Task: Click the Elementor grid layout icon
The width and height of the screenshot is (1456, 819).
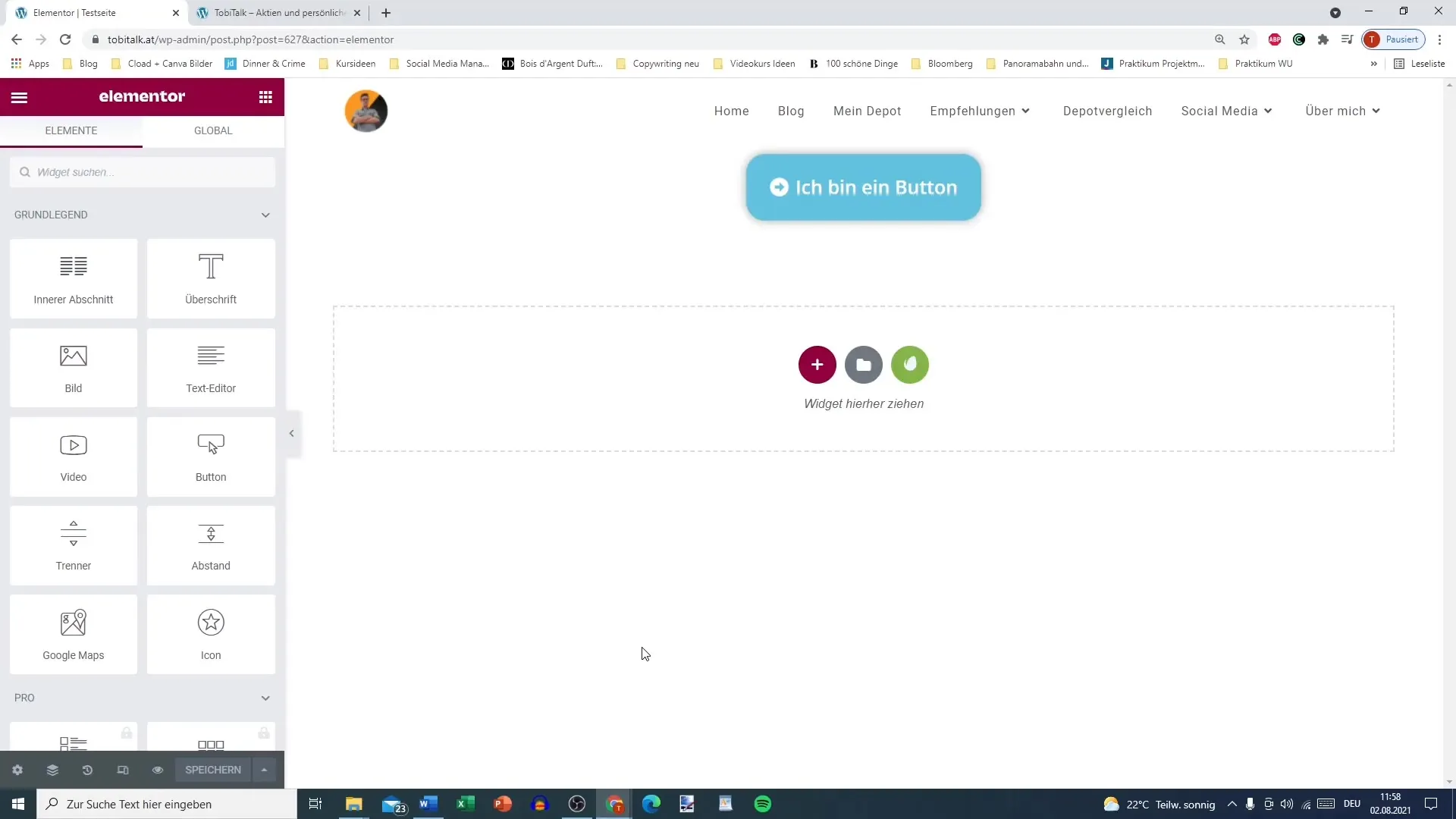Action: pos(266,96)
